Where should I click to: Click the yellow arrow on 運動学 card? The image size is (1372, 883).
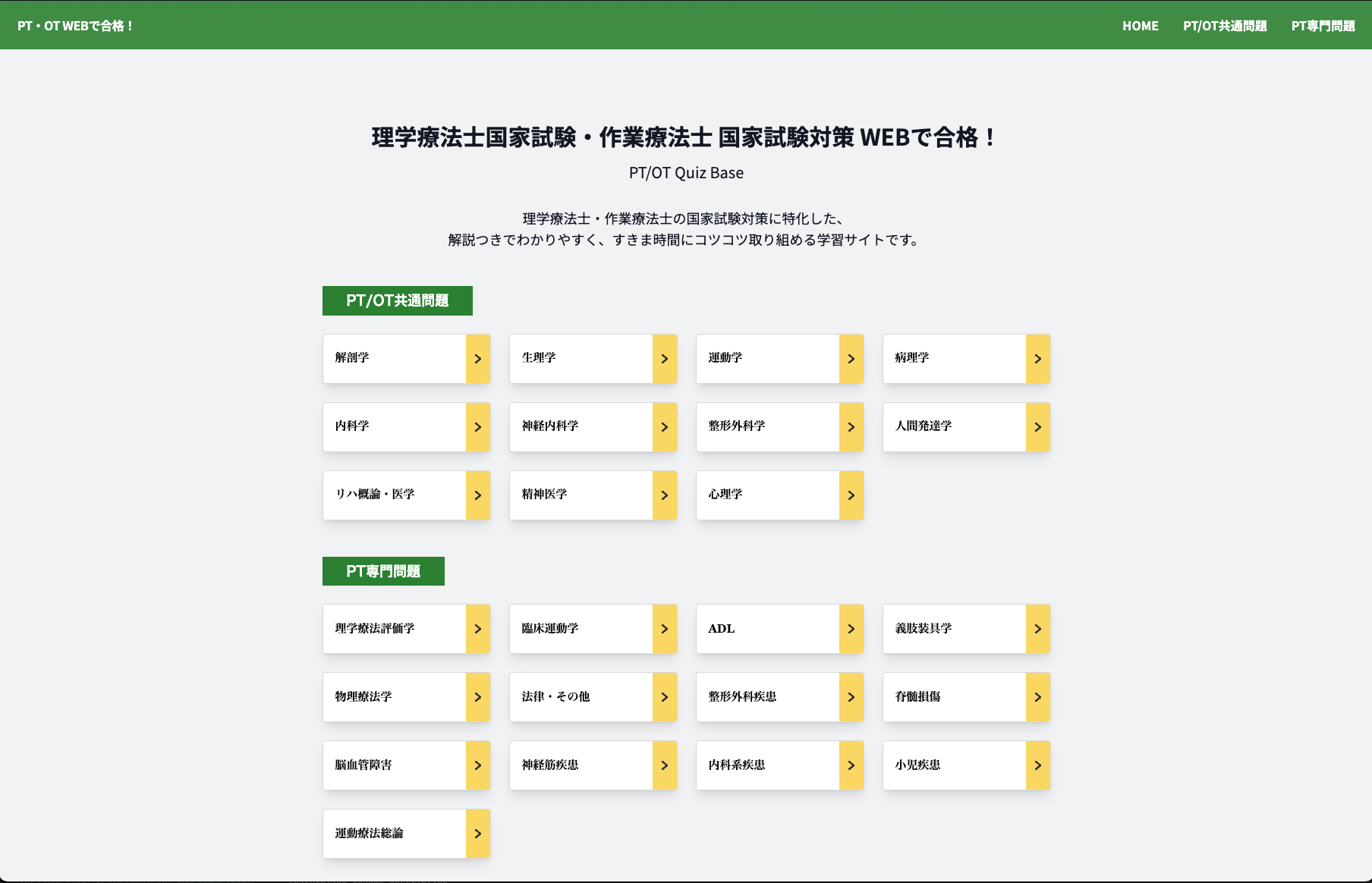(x=851, y=359)
